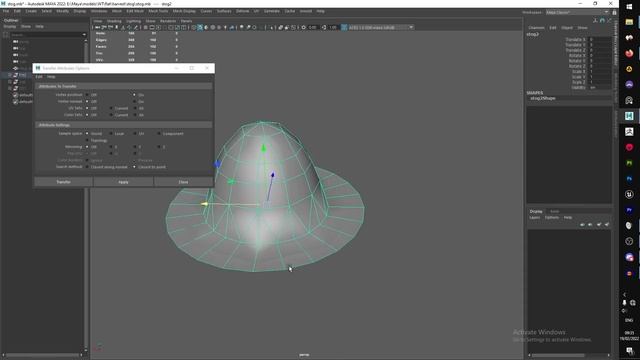640x360 pixels.
Task: Switch to the Anim tab in layer editor
Action: coord(554,211)
